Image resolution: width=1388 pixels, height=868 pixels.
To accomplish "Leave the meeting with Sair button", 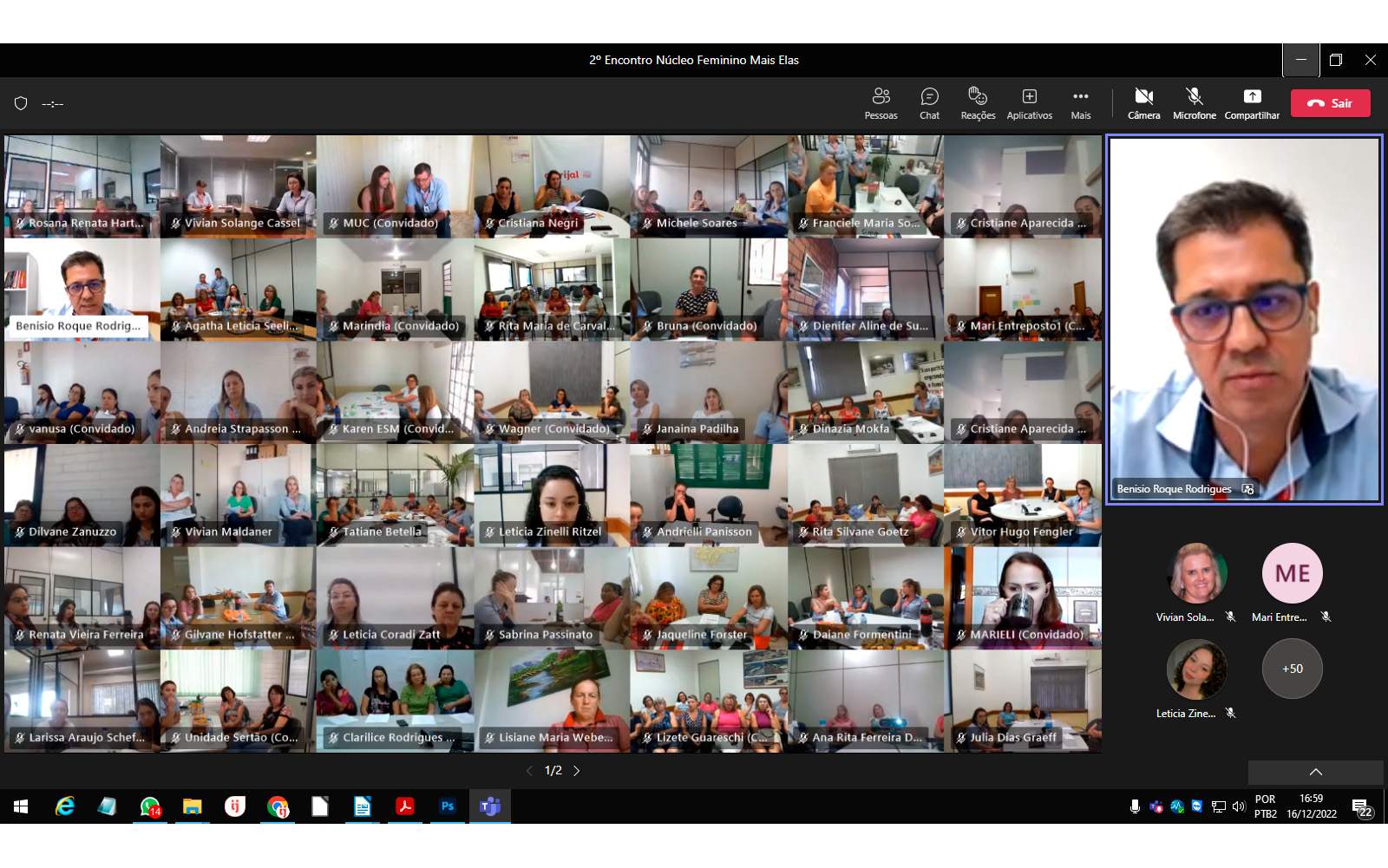I will point(1330,103).
